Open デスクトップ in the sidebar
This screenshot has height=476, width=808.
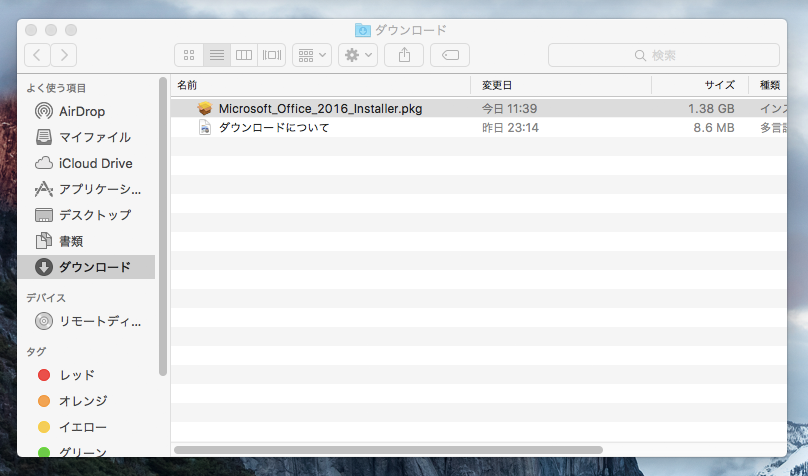(86, 215)
